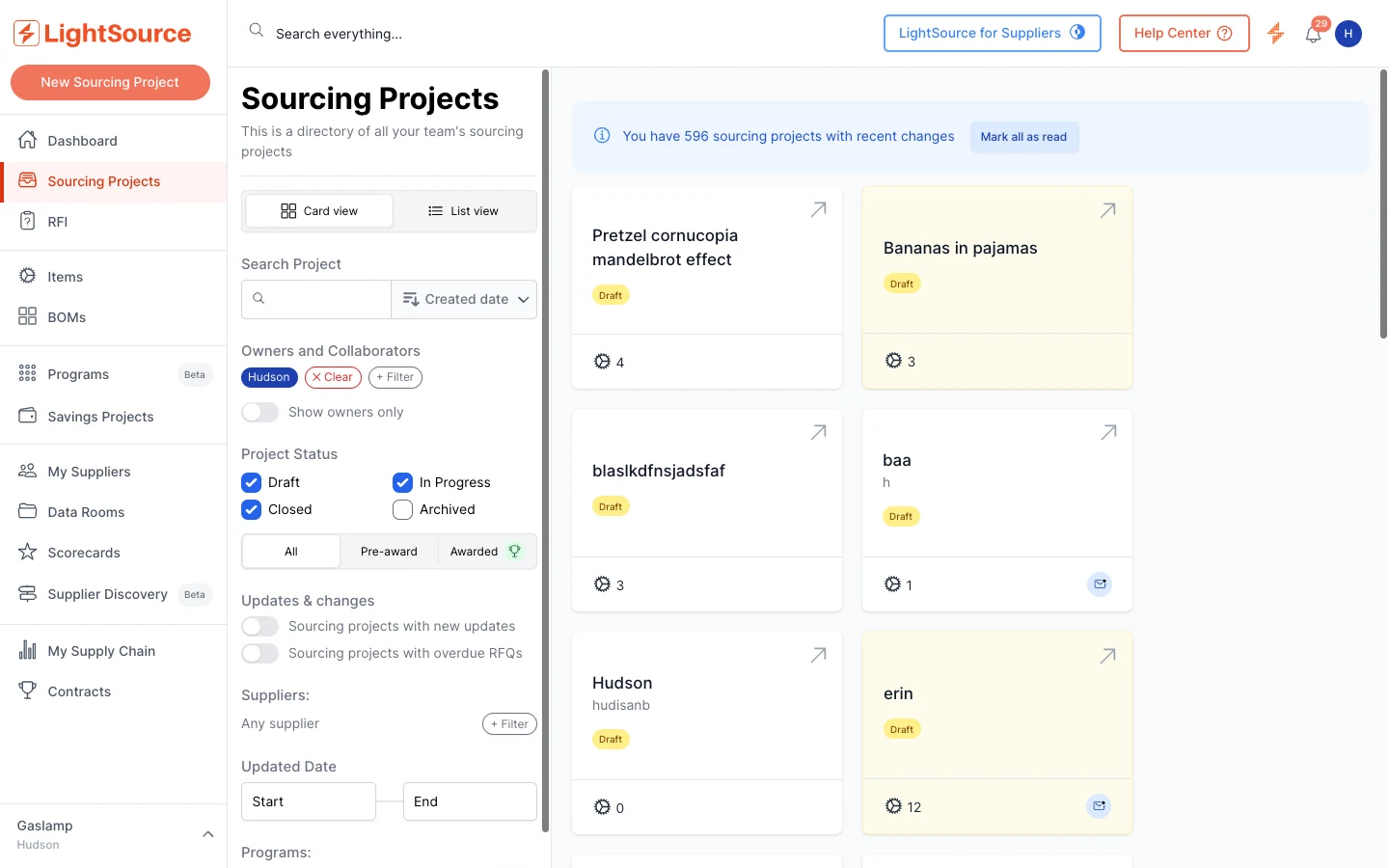Select the Awarded filter tab
This screenshot has width=1389, height=868.
486,552
